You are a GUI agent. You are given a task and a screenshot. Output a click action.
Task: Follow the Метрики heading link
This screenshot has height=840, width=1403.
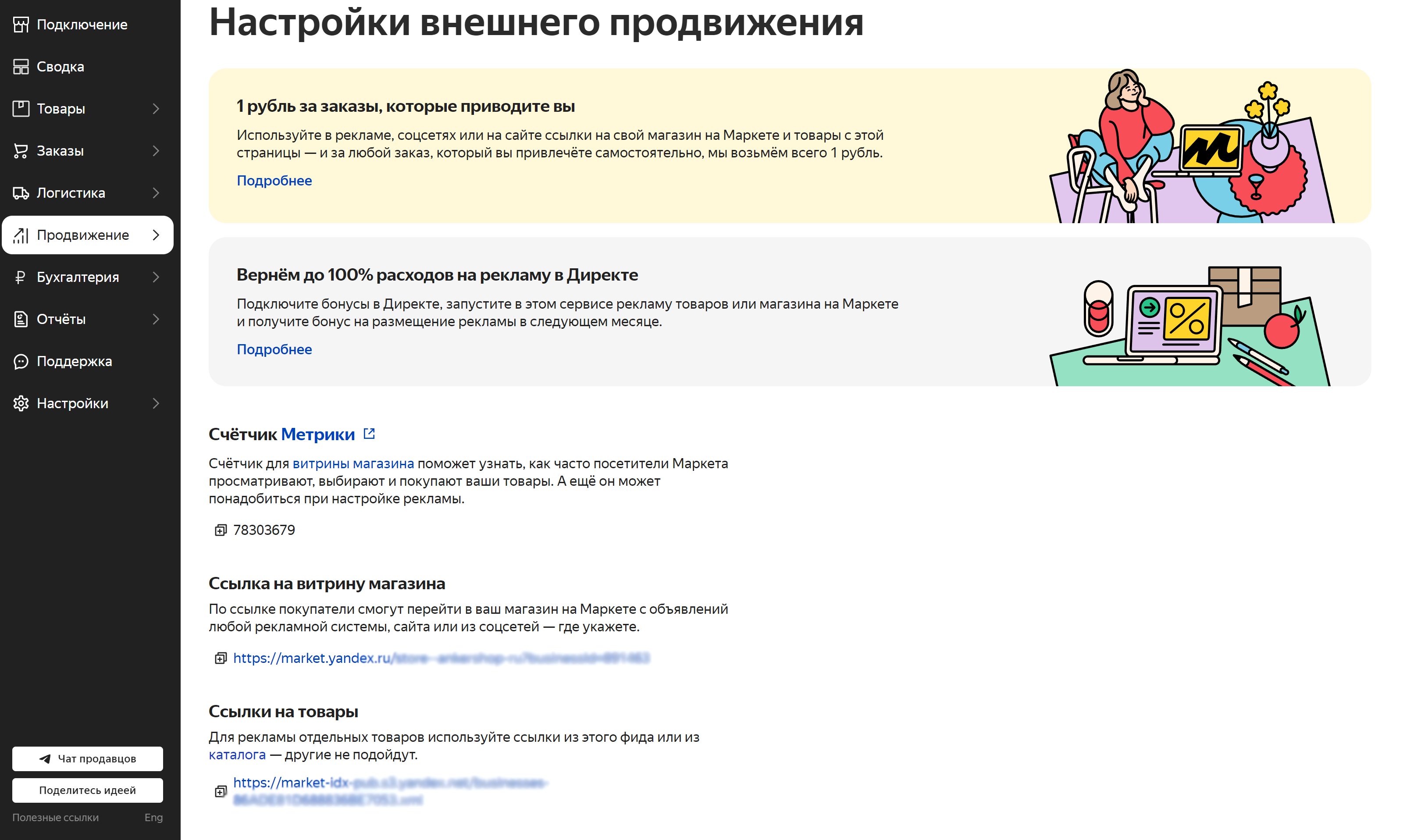coord(318,434)
